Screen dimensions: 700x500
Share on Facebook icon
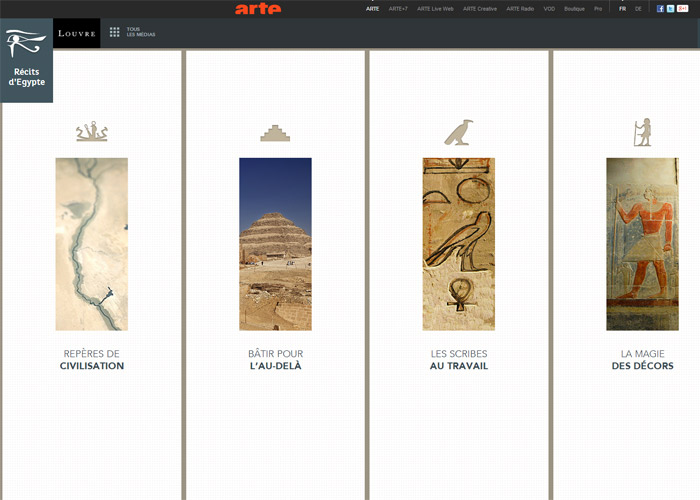click(x=660, y=8)
